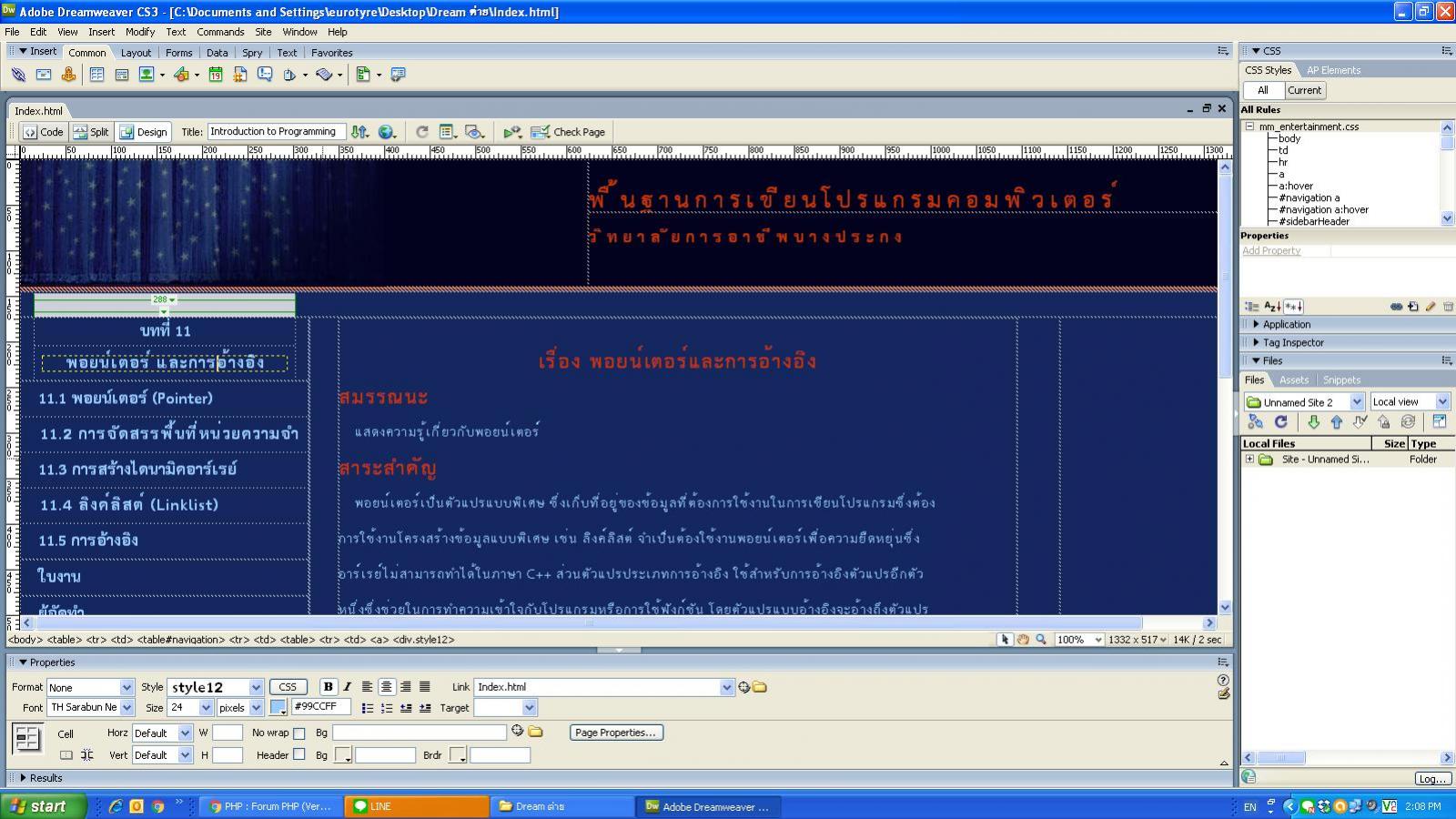Insert a server-side include

(240, 75)
